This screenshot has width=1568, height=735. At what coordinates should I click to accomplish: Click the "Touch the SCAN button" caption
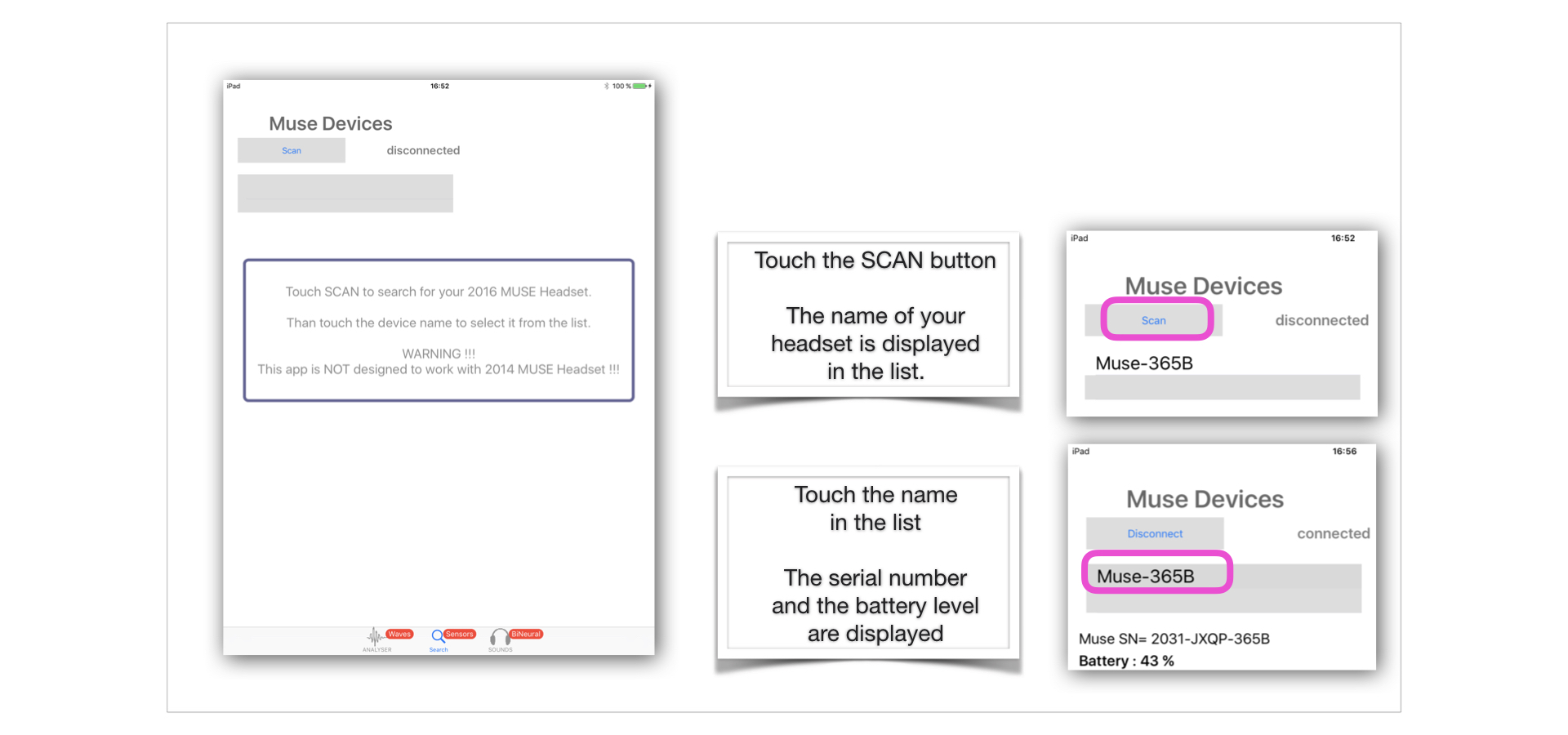pyautogui.click(x=875, y=260)
